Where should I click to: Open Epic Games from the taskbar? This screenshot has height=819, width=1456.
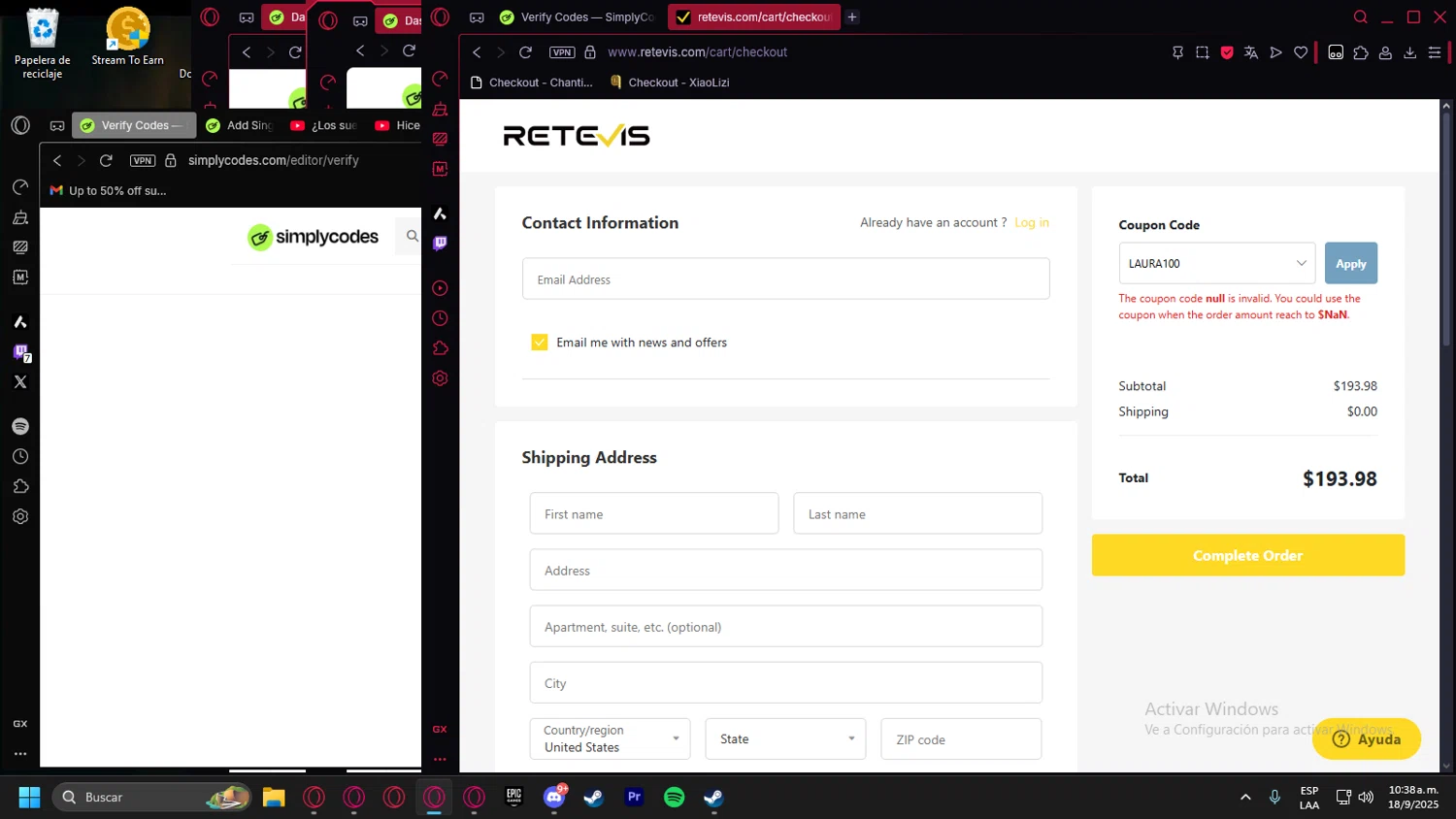(x=514, y=797)
